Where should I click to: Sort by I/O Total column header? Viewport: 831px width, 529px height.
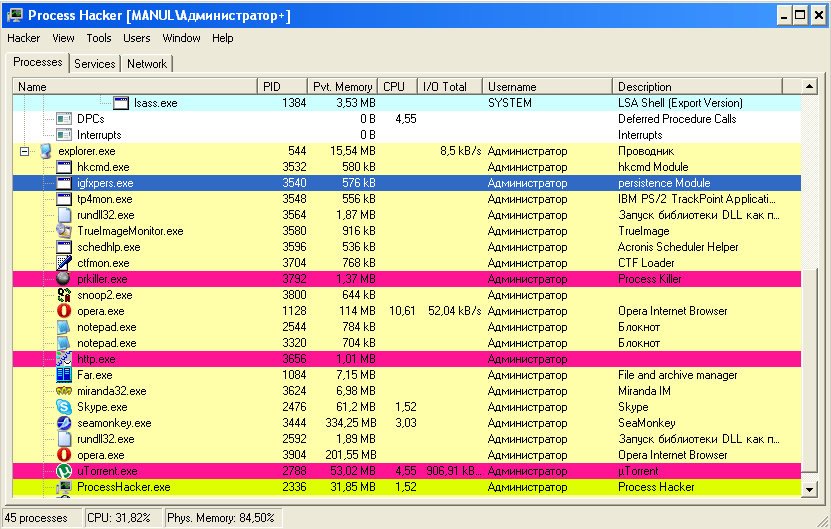tap(450, 86)
